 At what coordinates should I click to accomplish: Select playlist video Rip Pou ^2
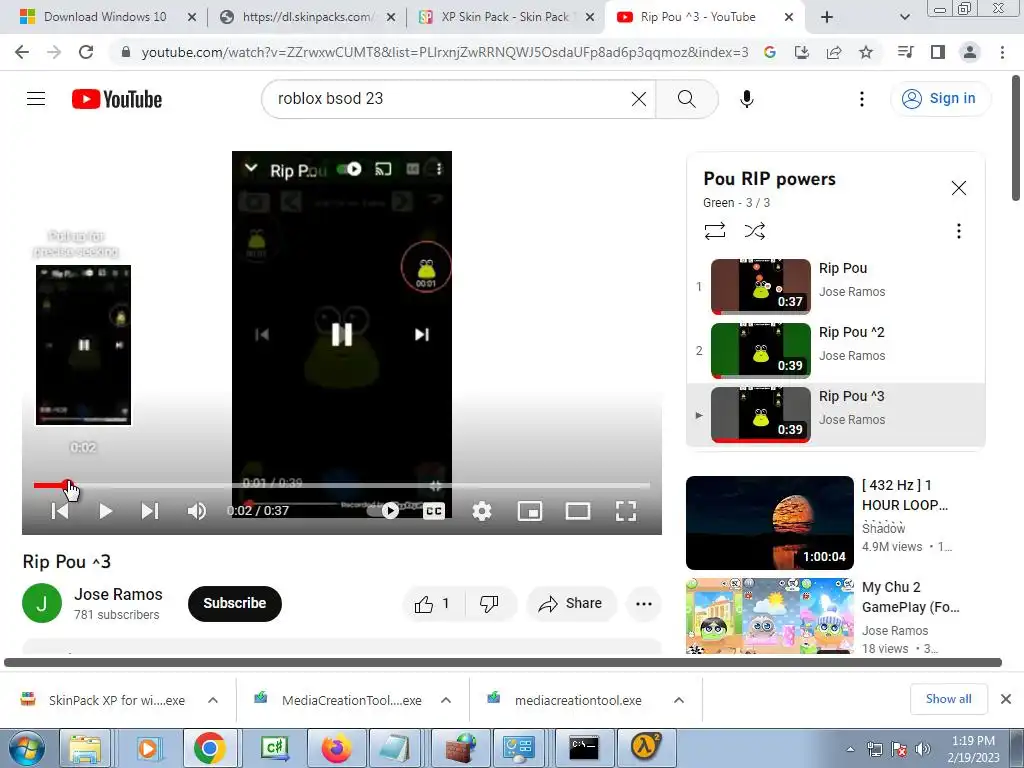835,350
